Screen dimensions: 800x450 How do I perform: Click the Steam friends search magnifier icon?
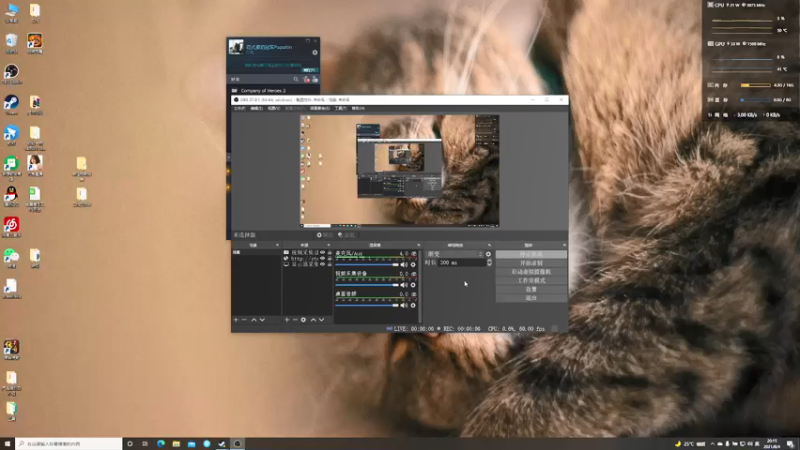[296, 79]
